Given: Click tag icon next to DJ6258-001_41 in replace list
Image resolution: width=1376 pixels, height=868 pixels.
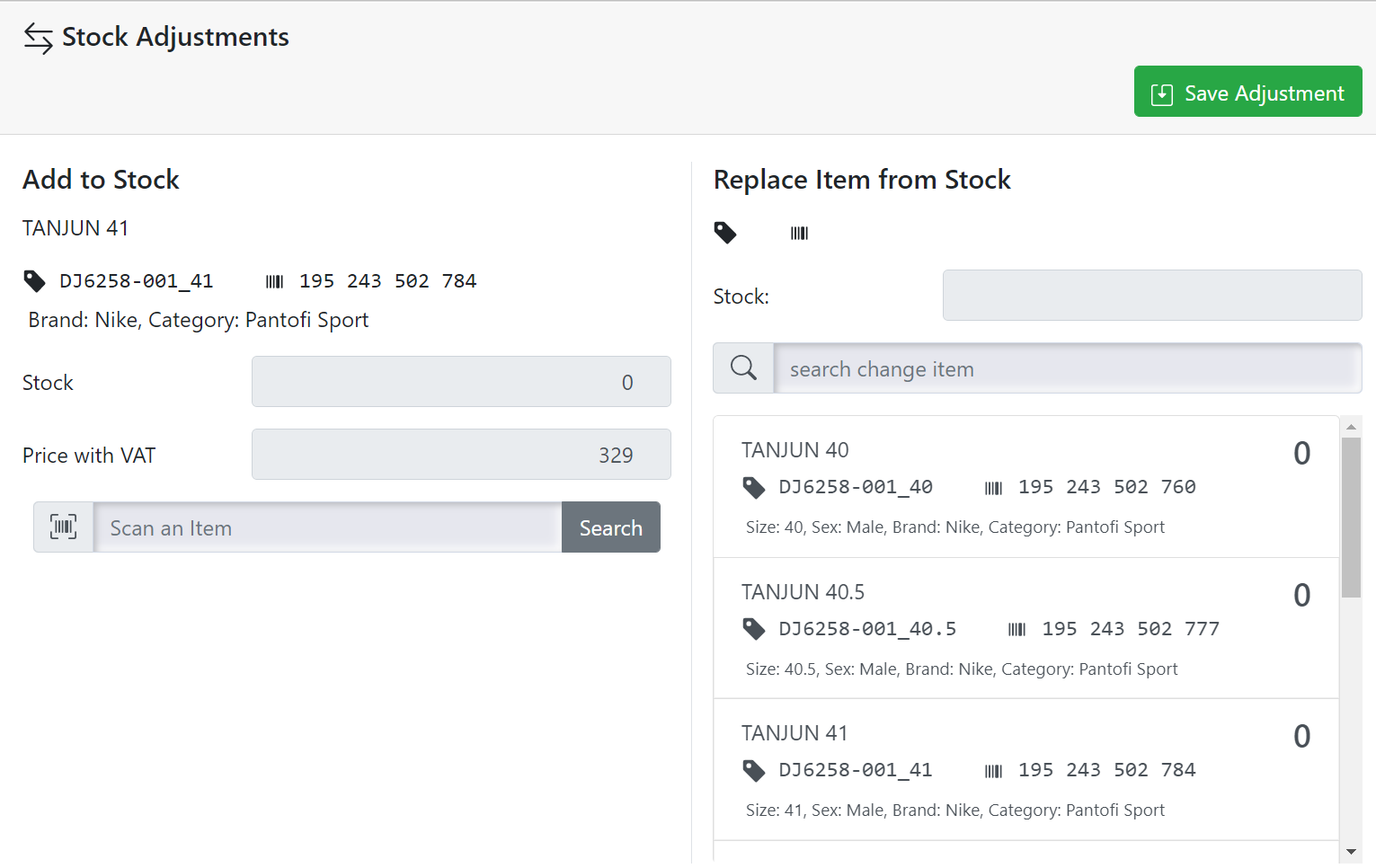Looking at the screenshot, I should [754, 770].
